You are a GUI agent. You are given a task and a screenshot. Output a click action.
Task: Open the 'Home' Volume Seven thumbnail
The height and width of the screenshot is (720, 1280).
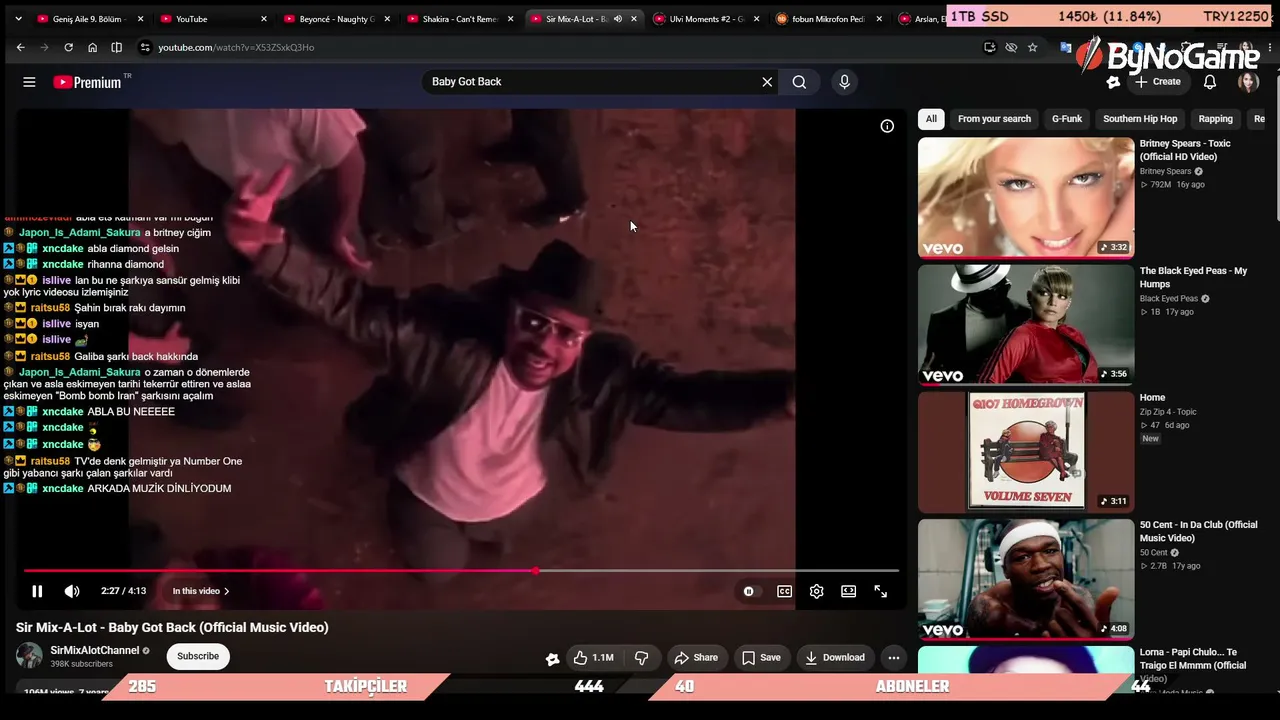point(1026,452)
